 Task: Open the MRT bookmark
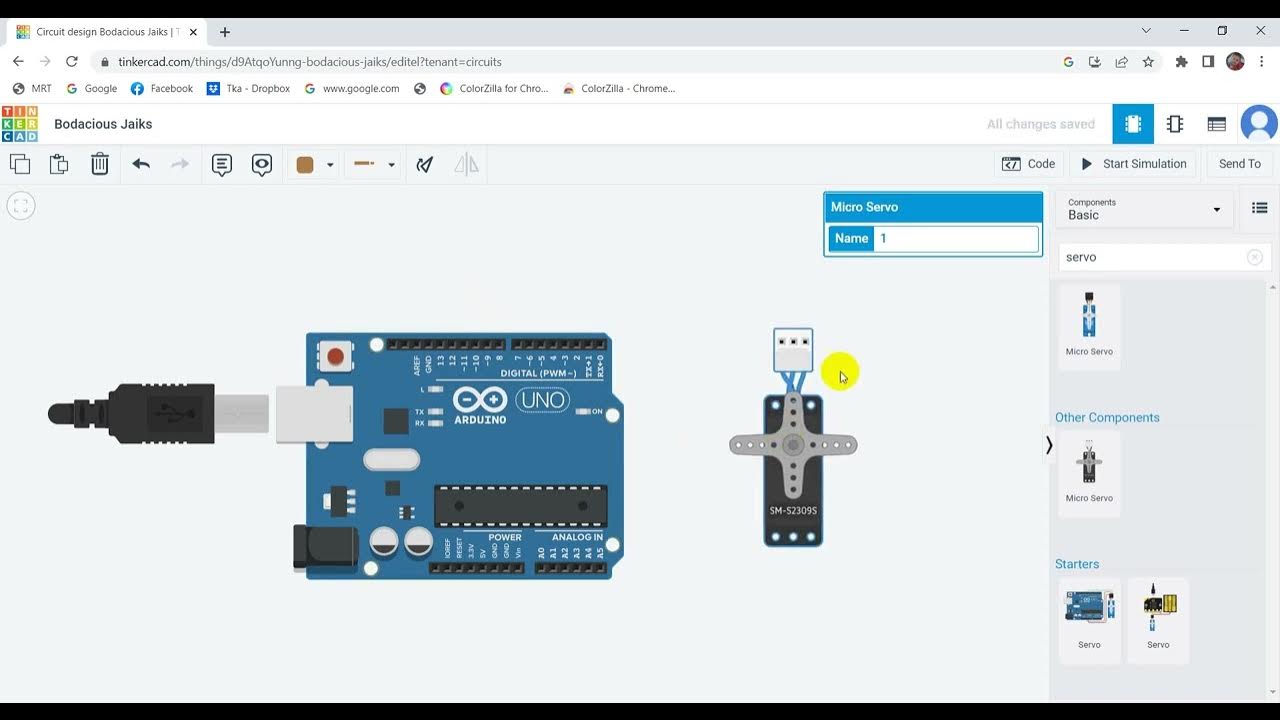point(32,88)
